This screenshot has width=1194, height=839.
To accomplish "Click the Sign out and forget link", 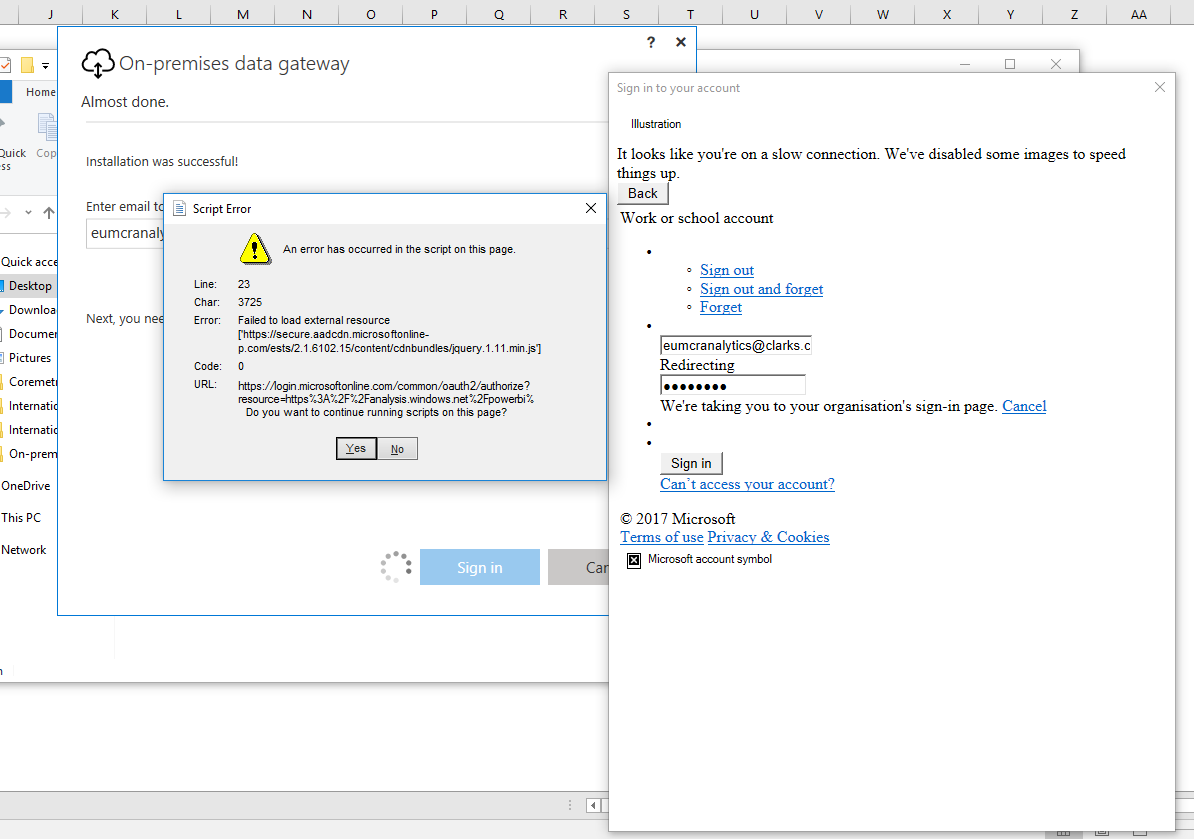I will pos(761,289).
